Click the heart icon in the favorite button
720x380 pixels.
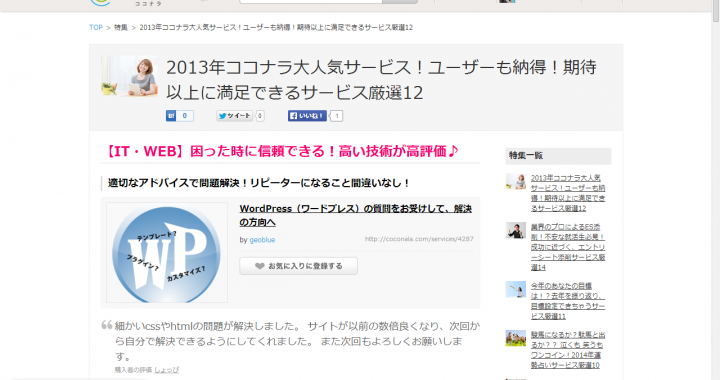point(259,266)
